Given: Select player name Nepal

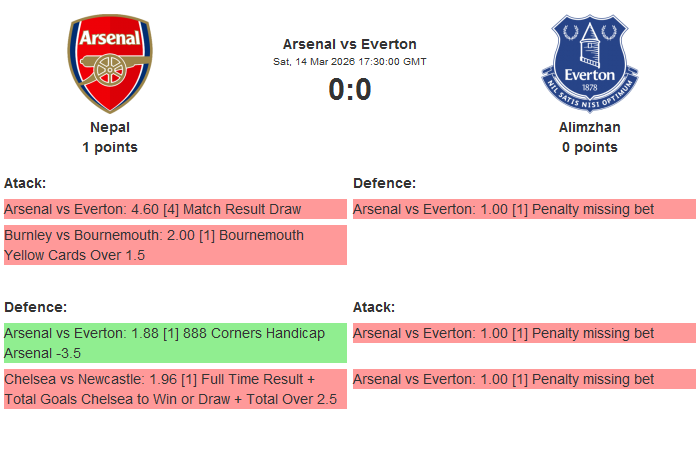Looking at the screenshot, I should [110, 127].
